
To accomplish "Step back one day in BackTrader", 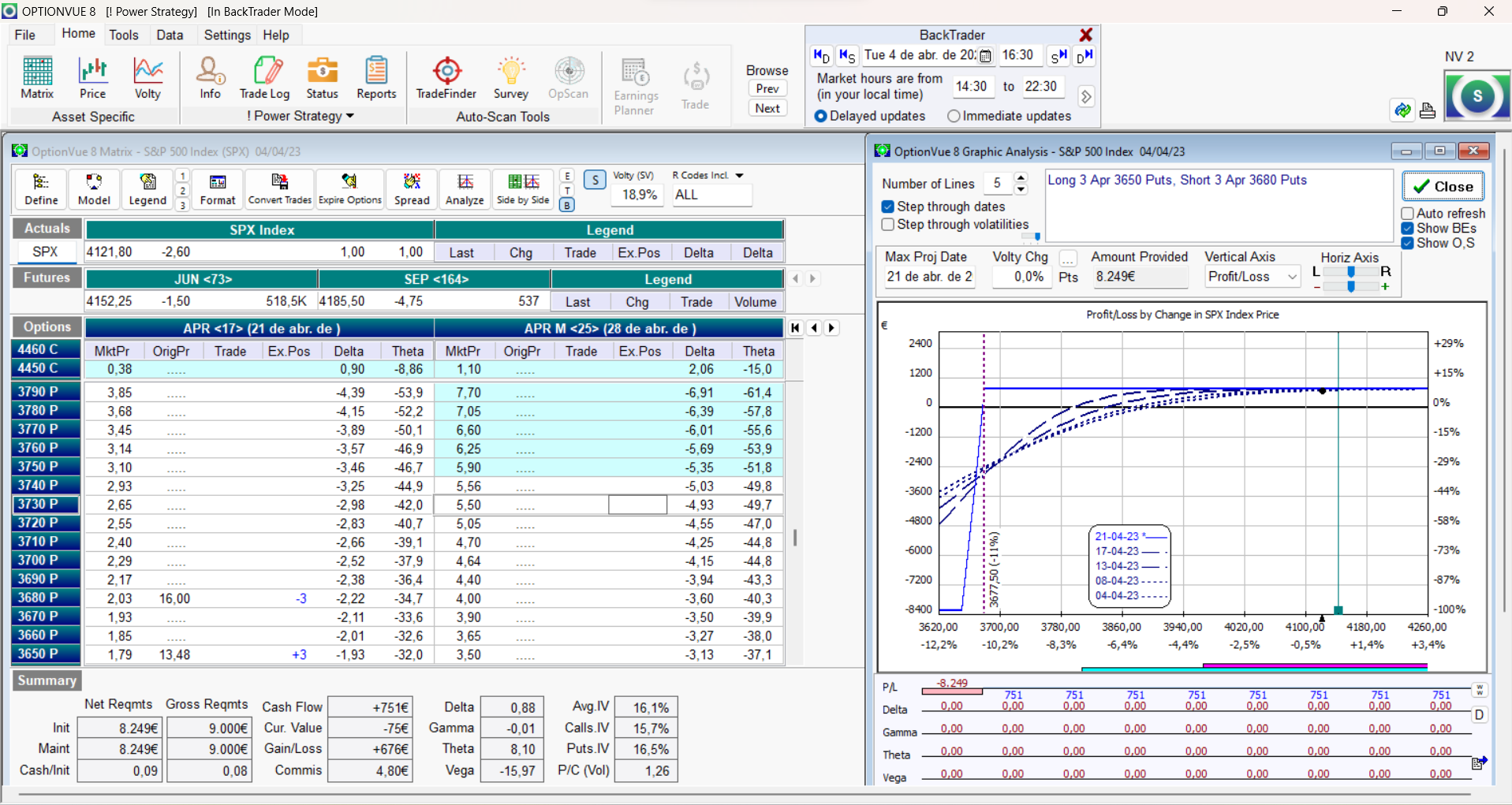I will [821, 56].
